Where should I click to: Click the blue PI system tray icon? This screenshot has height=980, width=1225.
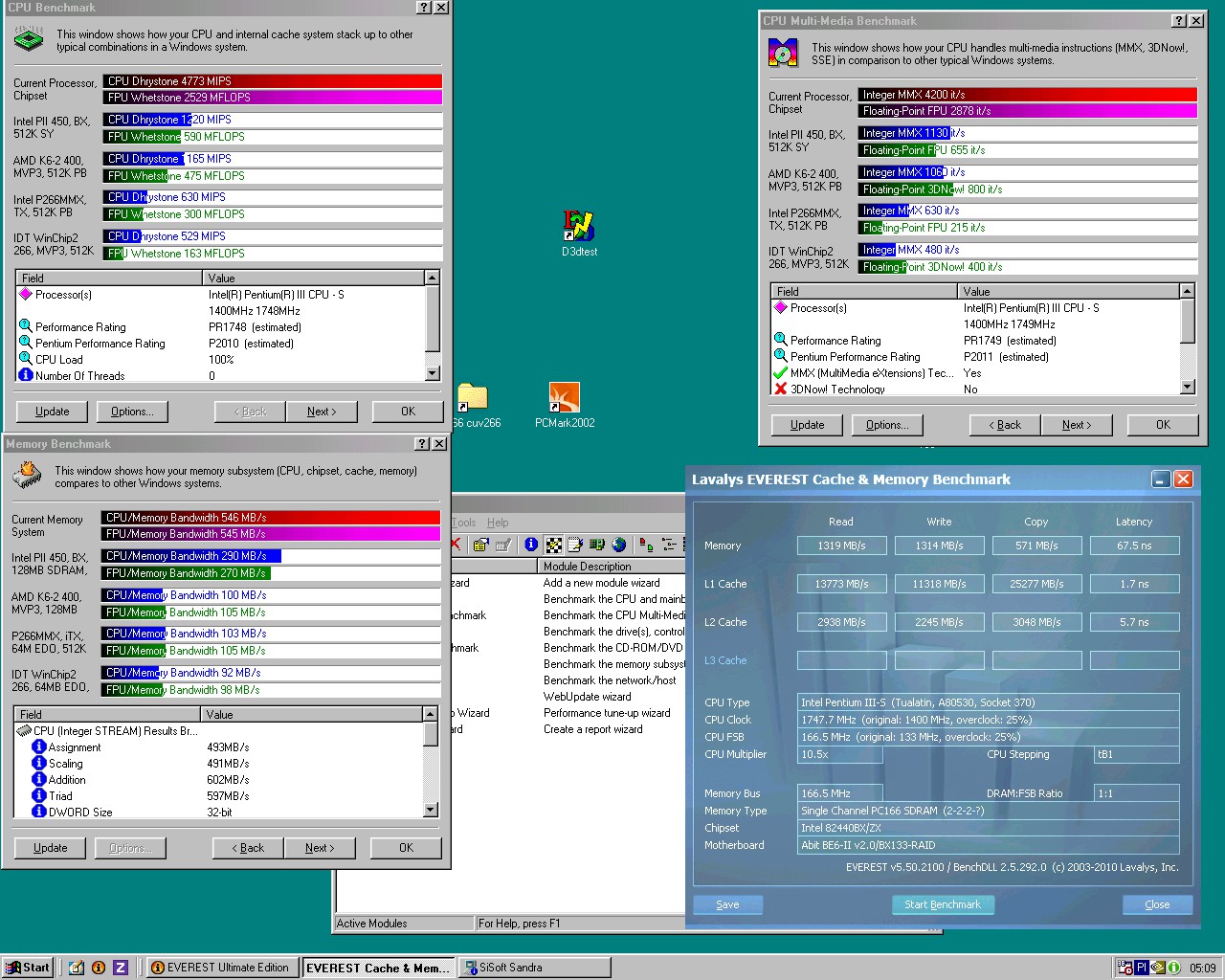(x=1142, y=968)
